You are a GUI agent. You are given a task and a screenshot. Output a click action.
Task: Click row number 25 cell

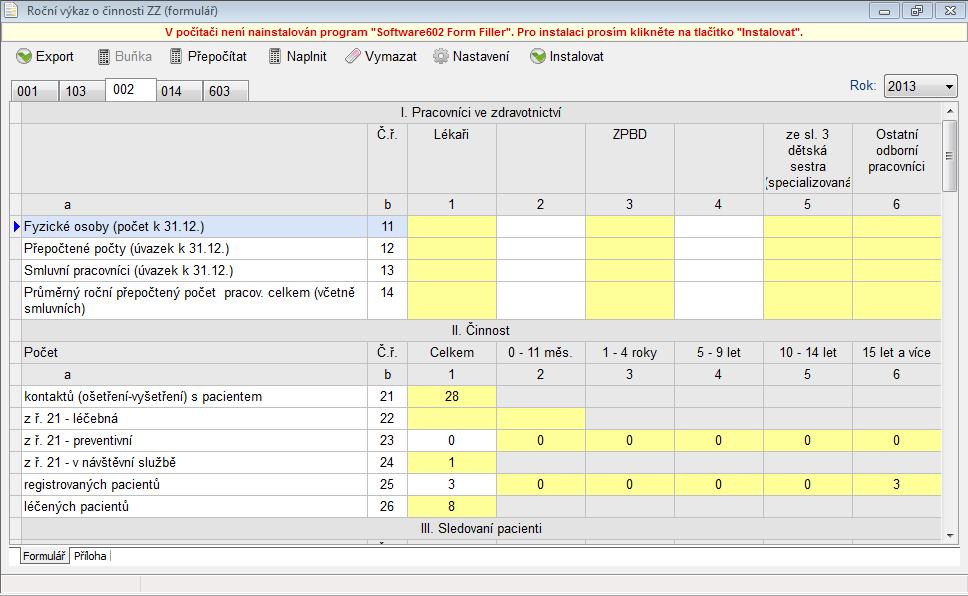pyautogui.click(x=387, y=484)
